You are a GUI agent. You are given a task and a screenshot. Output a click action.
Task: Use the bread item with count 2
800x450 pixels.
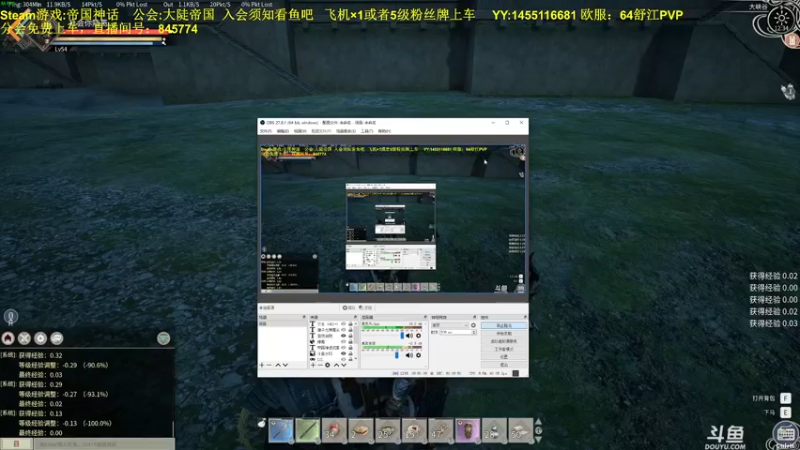361,430
